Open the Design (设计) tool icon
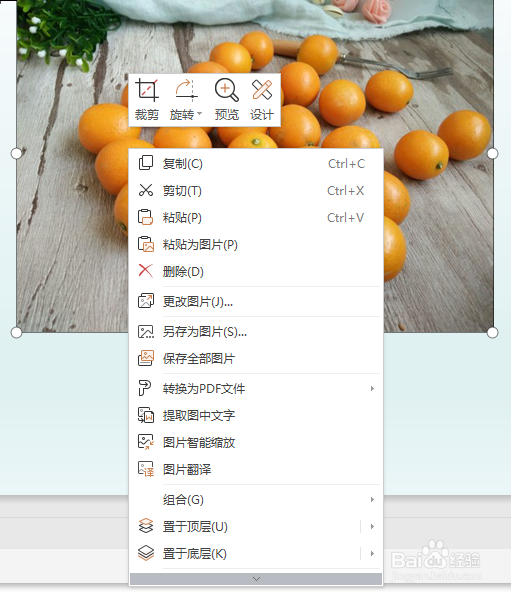 (x=262, y=90)
